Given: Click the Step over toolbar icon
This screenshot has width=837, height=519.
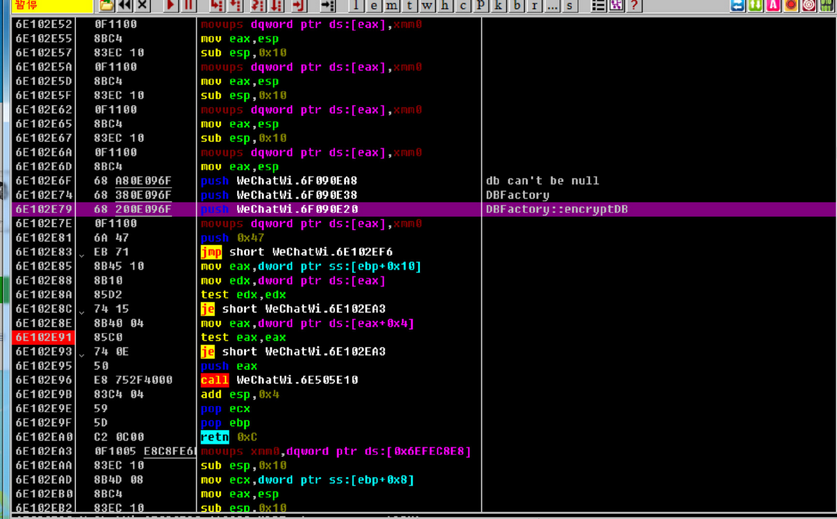Looking at the screenshot, I should point(235,5).
